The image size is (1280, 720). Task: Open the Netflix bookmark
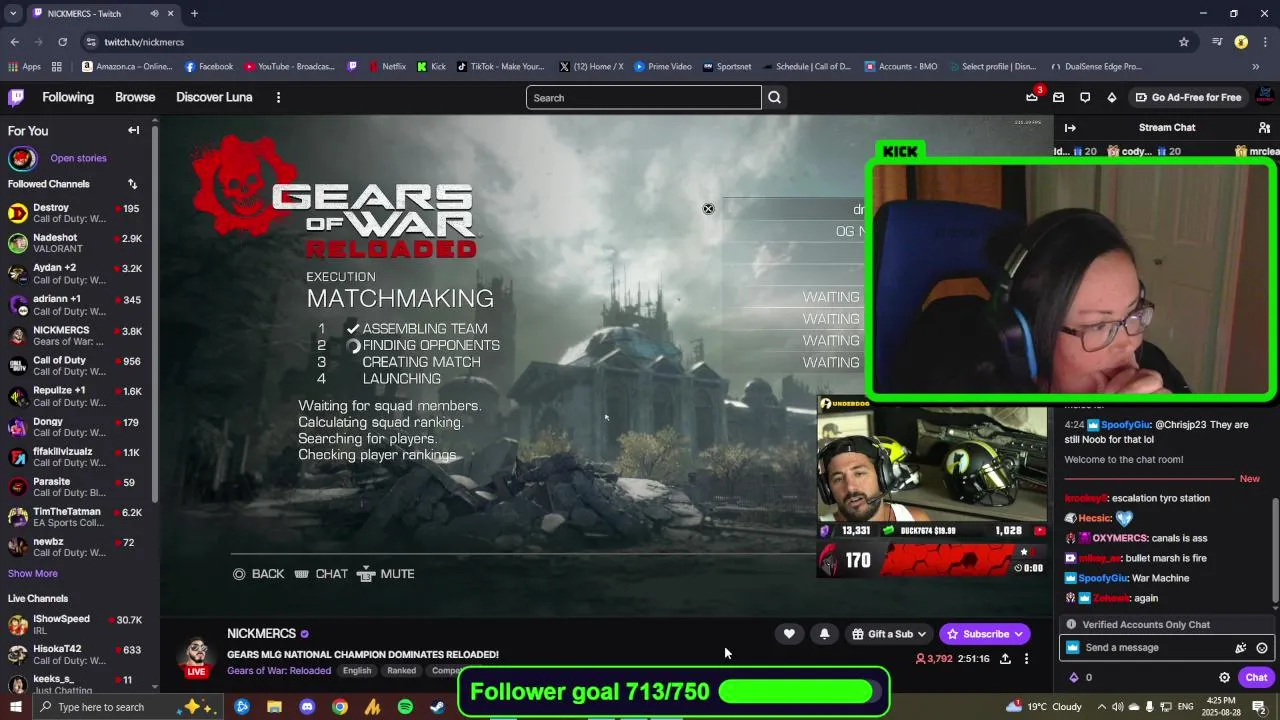pyautogui.click(x=387, y=67)
